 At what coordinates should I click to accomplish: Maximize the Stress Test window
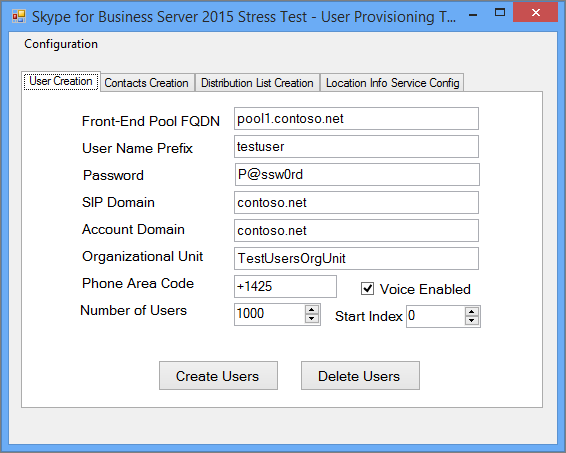(500, 13)
